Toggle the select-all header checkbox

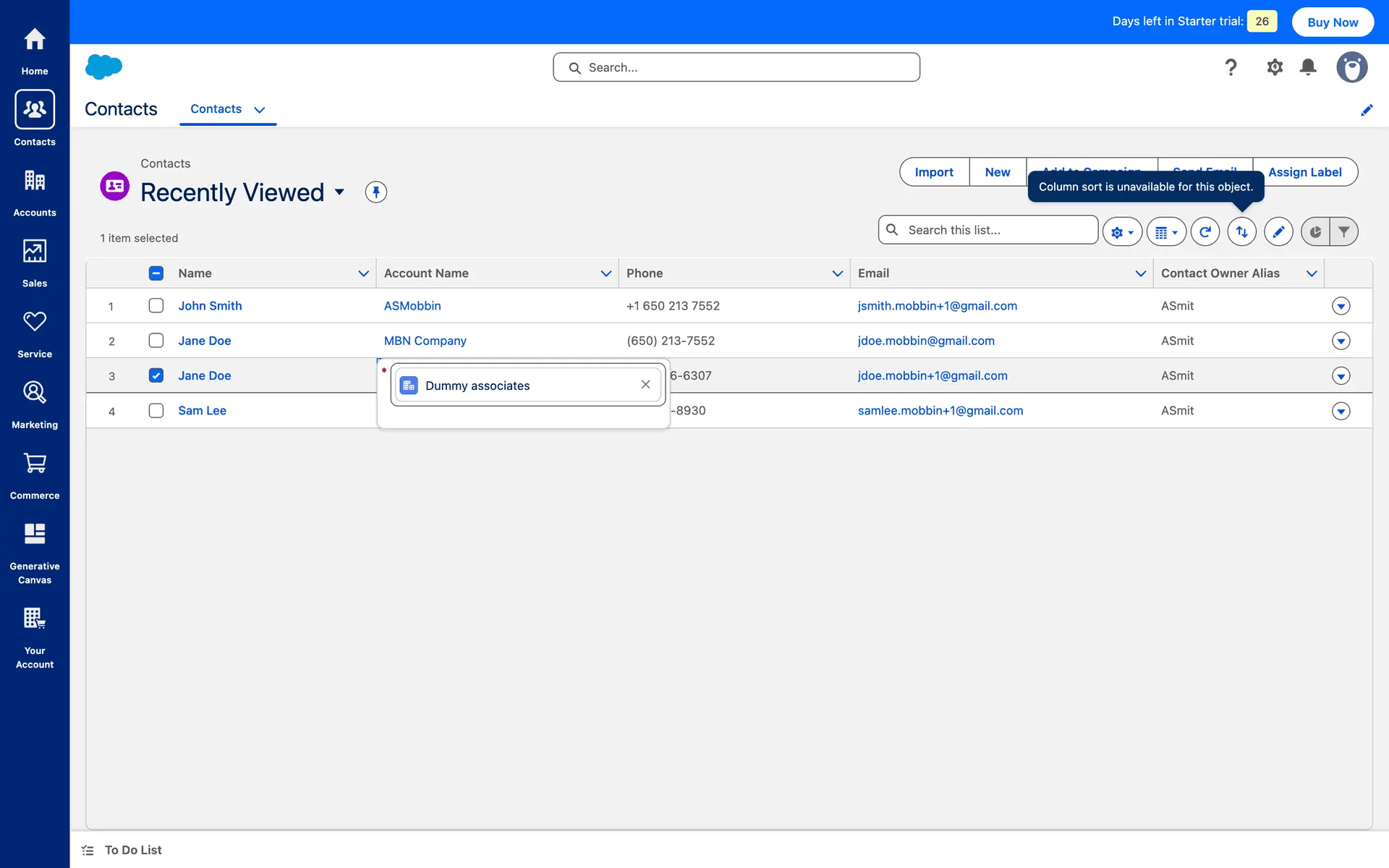(156, 273)
